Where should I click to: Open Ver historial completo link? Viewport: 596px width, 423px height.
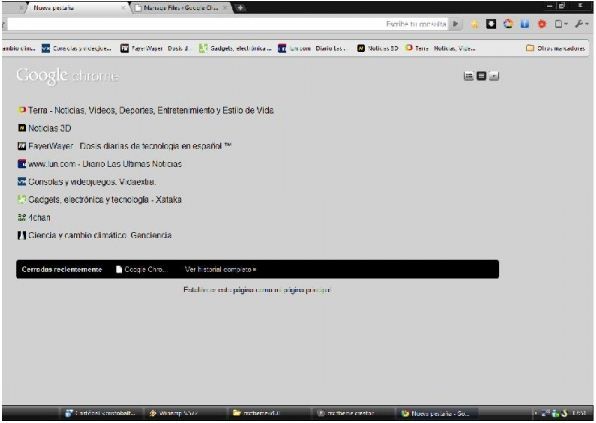220,269
